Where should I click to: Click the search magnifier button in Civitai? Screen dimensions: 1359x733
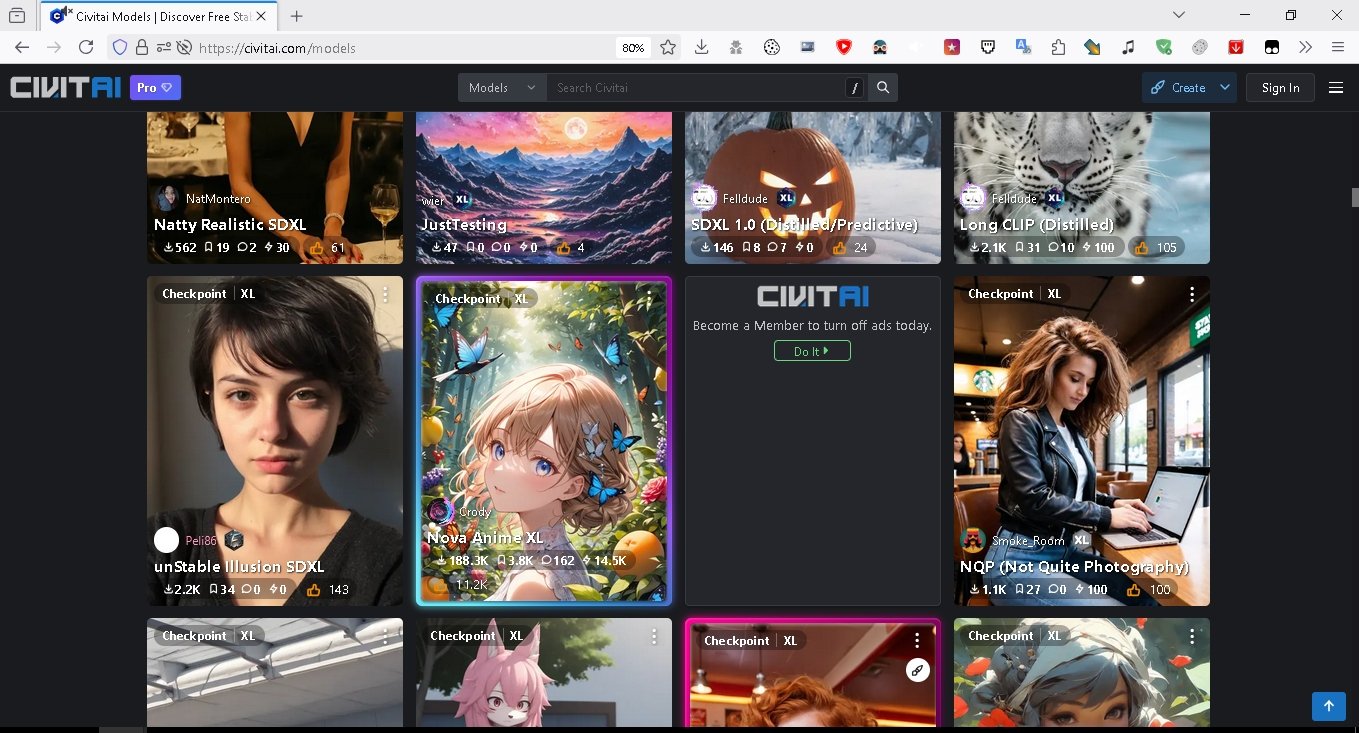883,88
